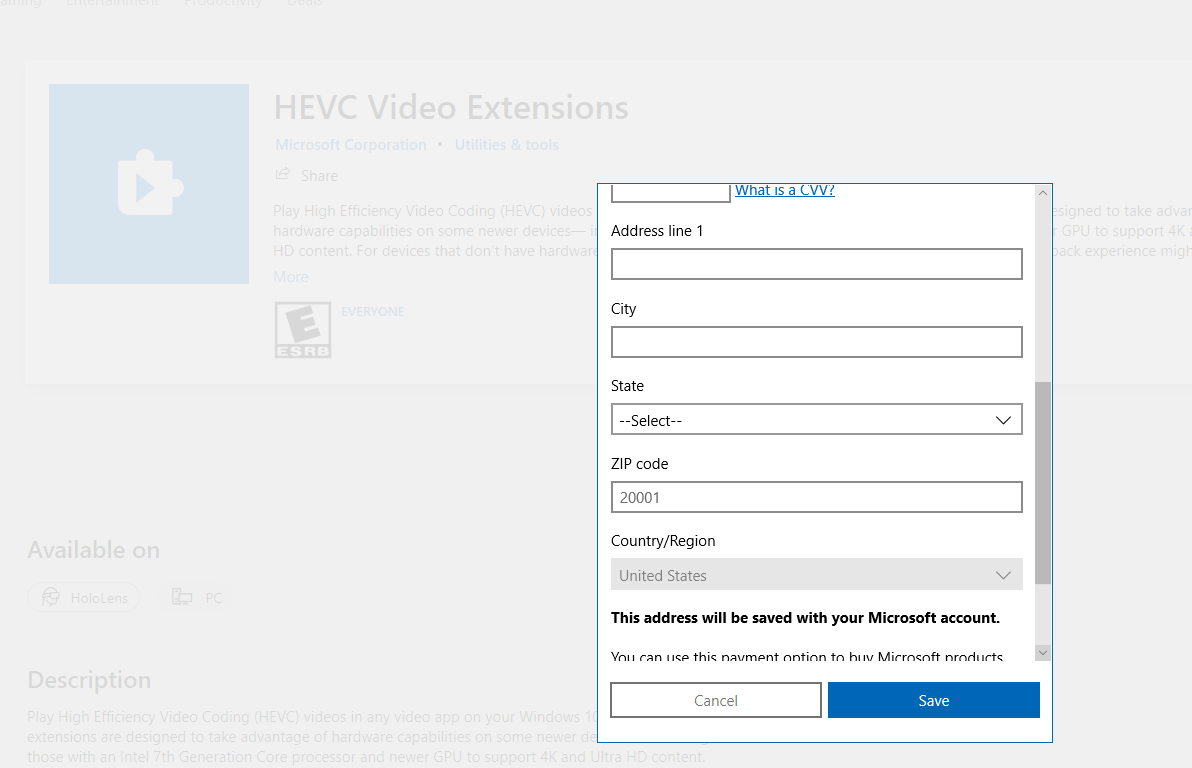Image resolution: width=1192 pixels, height=768 pixels.
Task: Open the Microsoft Corporation publisher link
Action: click(x=350, y=144)
